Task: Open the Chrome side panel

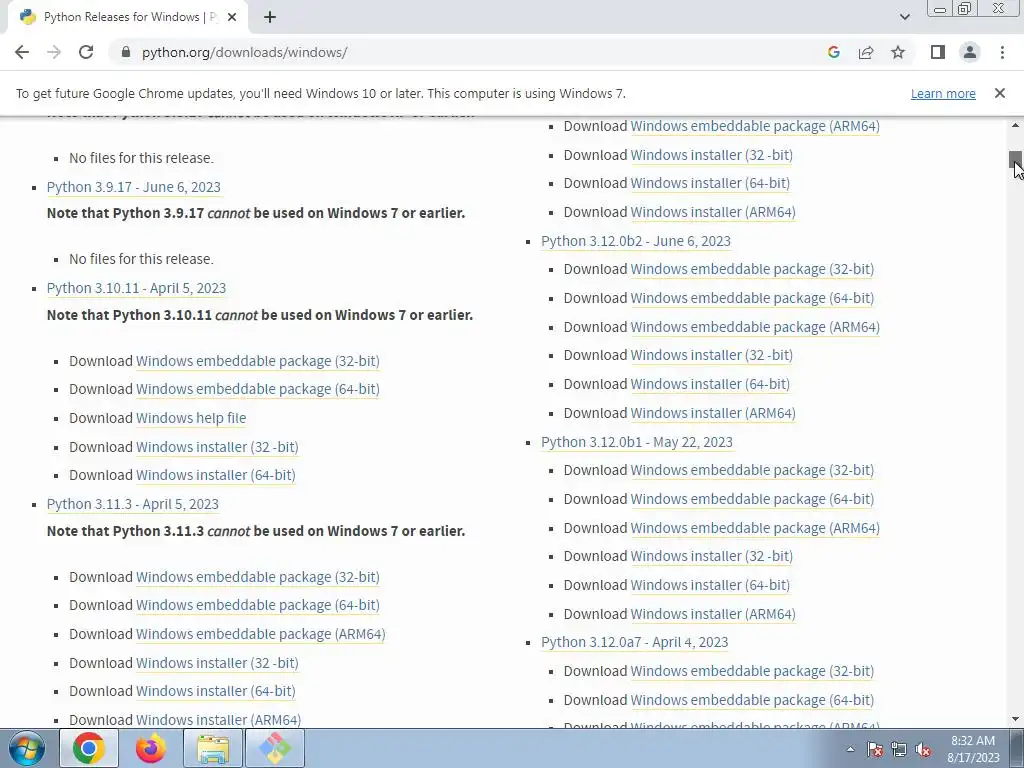Action: [938, 52]
